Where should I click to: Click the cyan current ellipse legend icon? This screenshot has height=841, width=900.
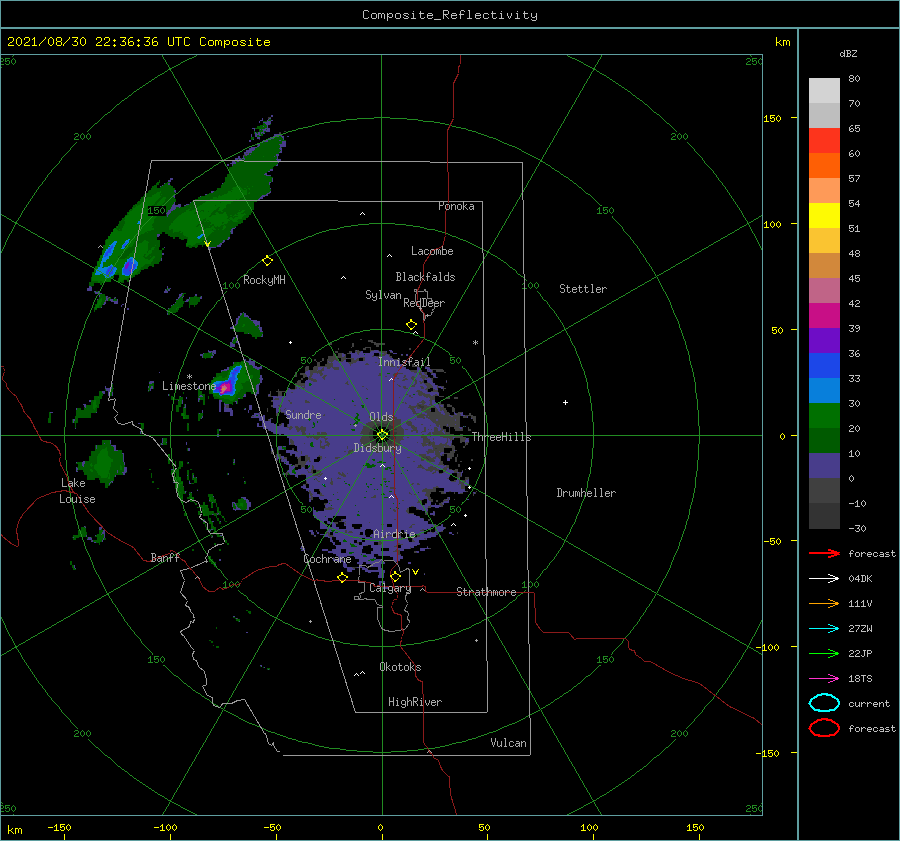coord(824,703)
